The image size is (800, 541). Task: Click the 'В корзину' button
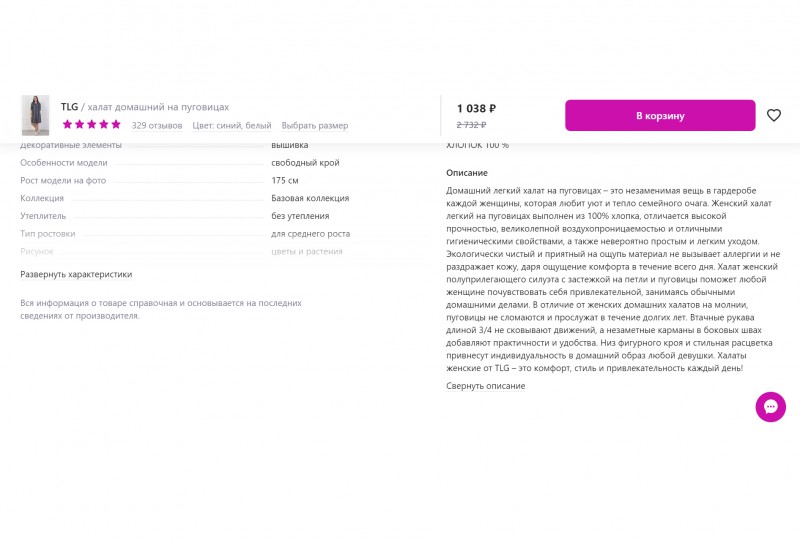pos(660,115)
